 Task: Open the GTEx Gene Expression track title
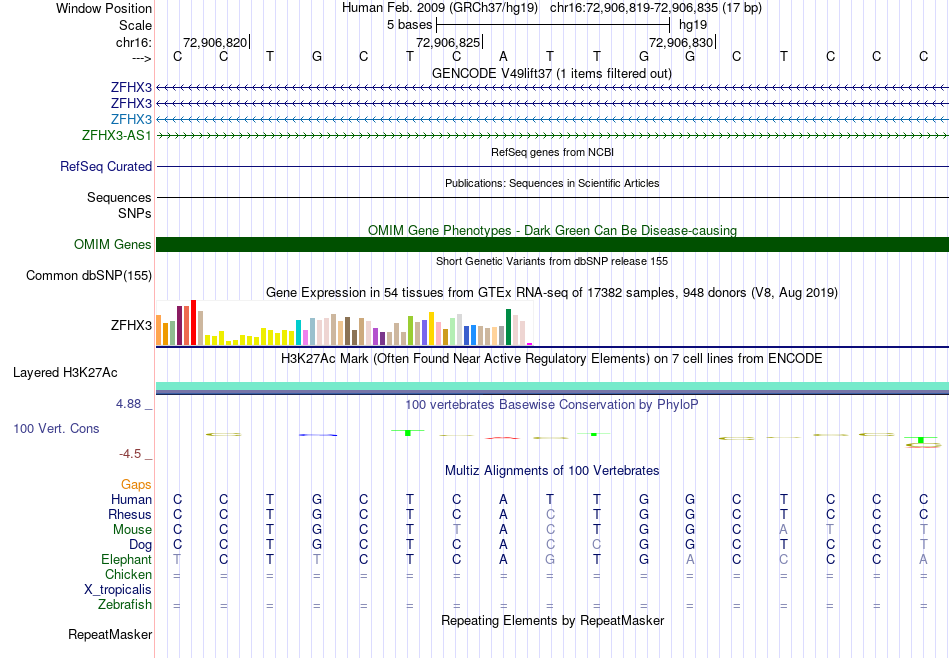coord(552,293)
